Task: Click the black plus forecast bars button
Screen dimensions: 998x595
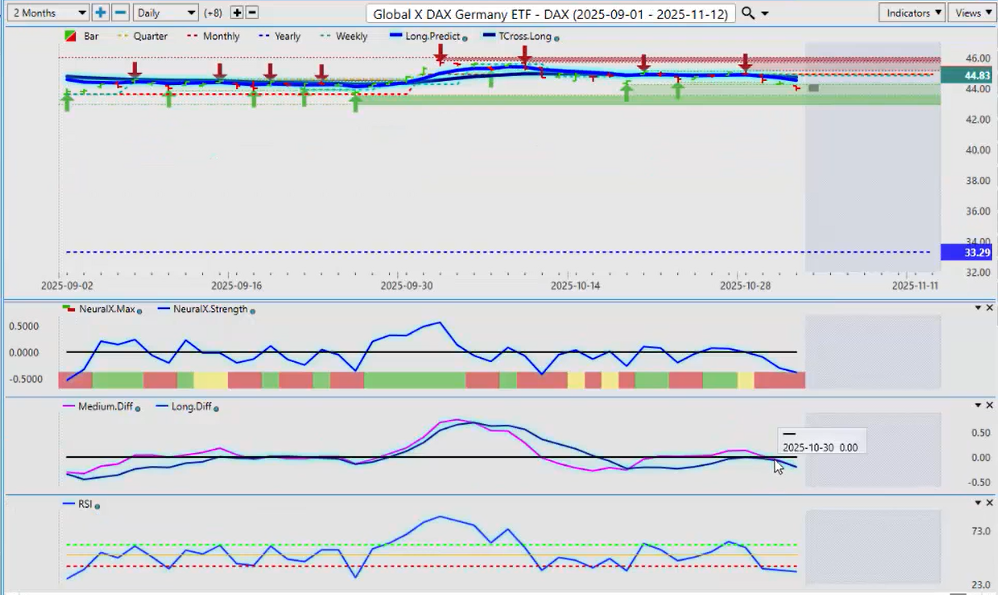Action: pos(236,13)
